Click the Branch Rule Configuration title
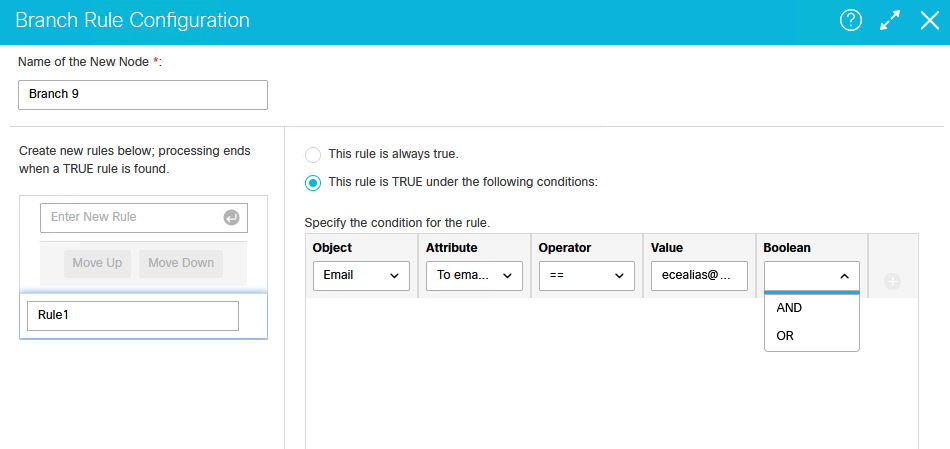950x449 pixels. [132, 20]
